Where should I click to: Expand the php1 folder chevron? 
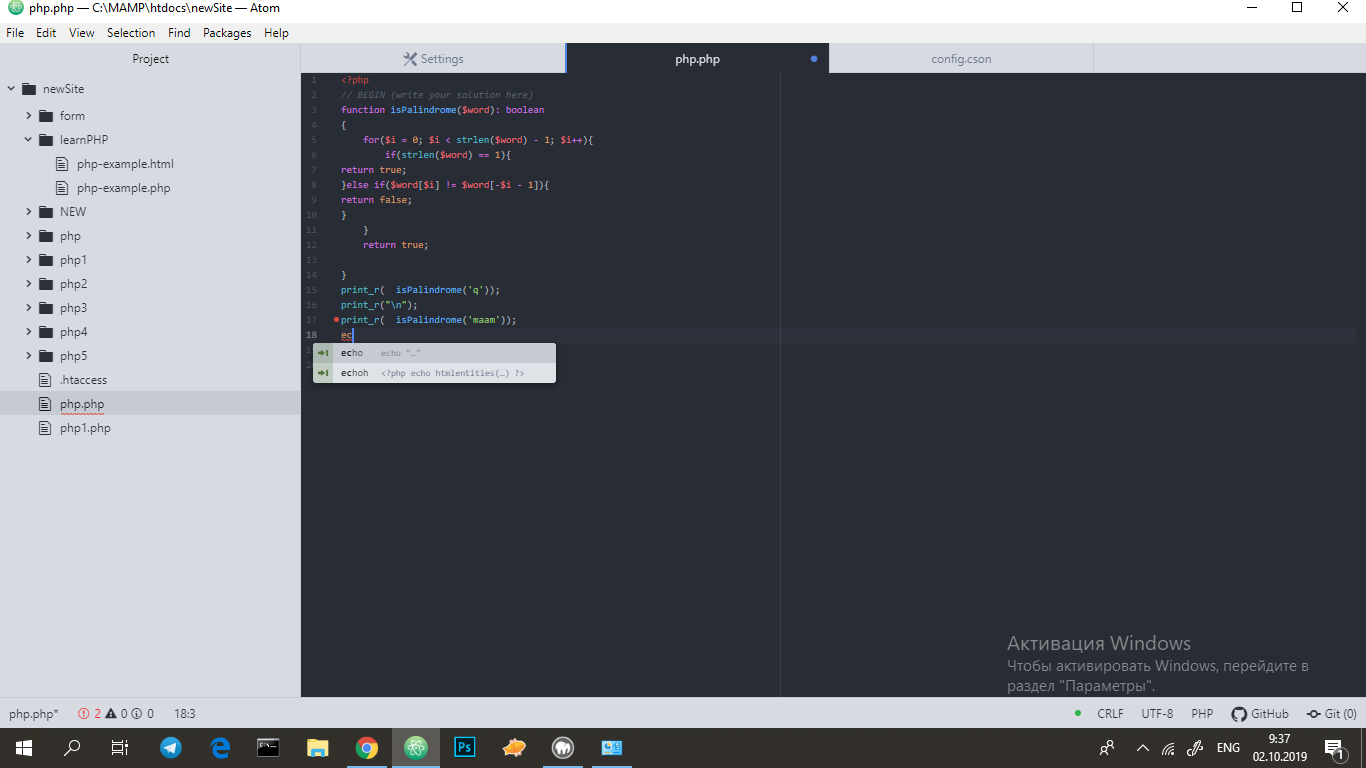(29, 260)
